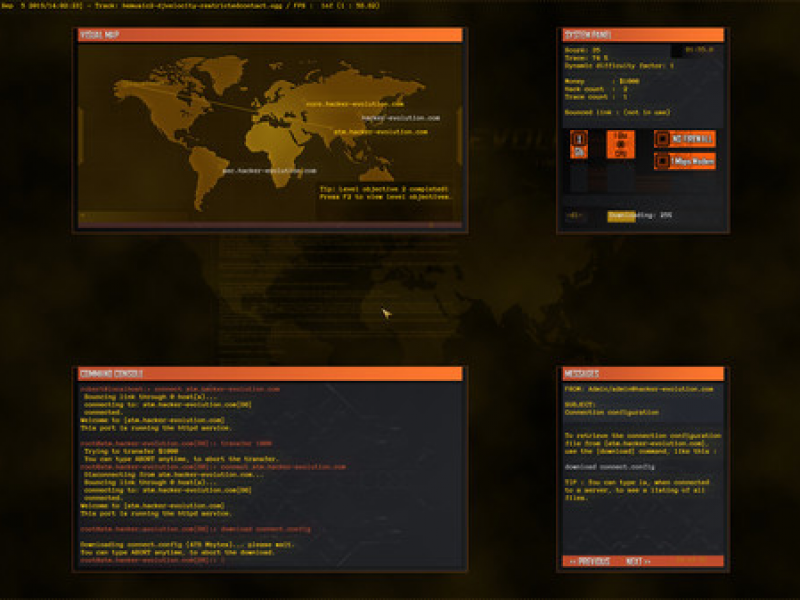Click the Trace percentage line
The height and width of the screenshot is (600, 800).
point(586,58)
